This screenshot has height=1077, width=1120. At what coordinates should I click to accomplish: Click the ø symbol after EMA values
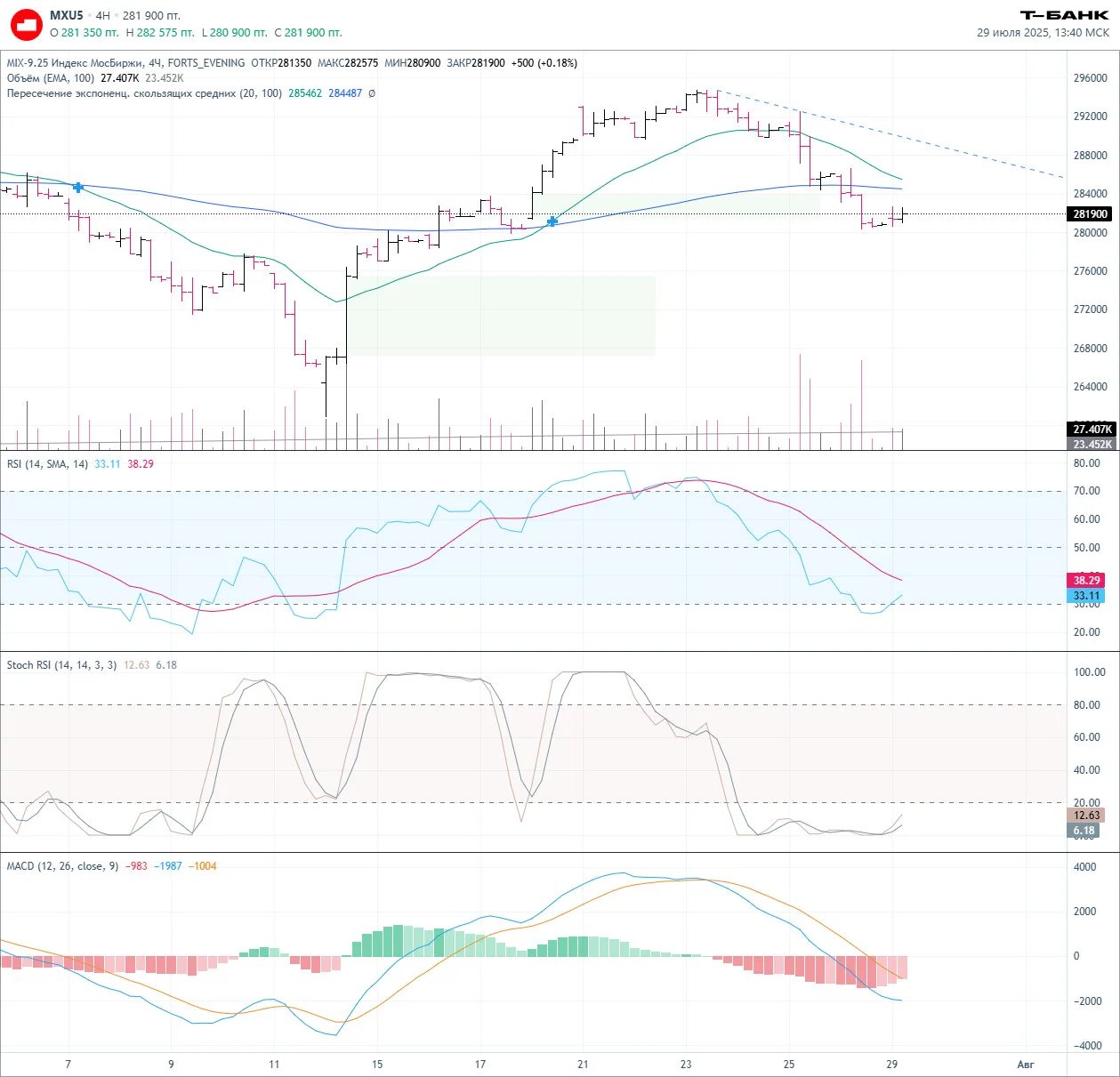(372, 93)
